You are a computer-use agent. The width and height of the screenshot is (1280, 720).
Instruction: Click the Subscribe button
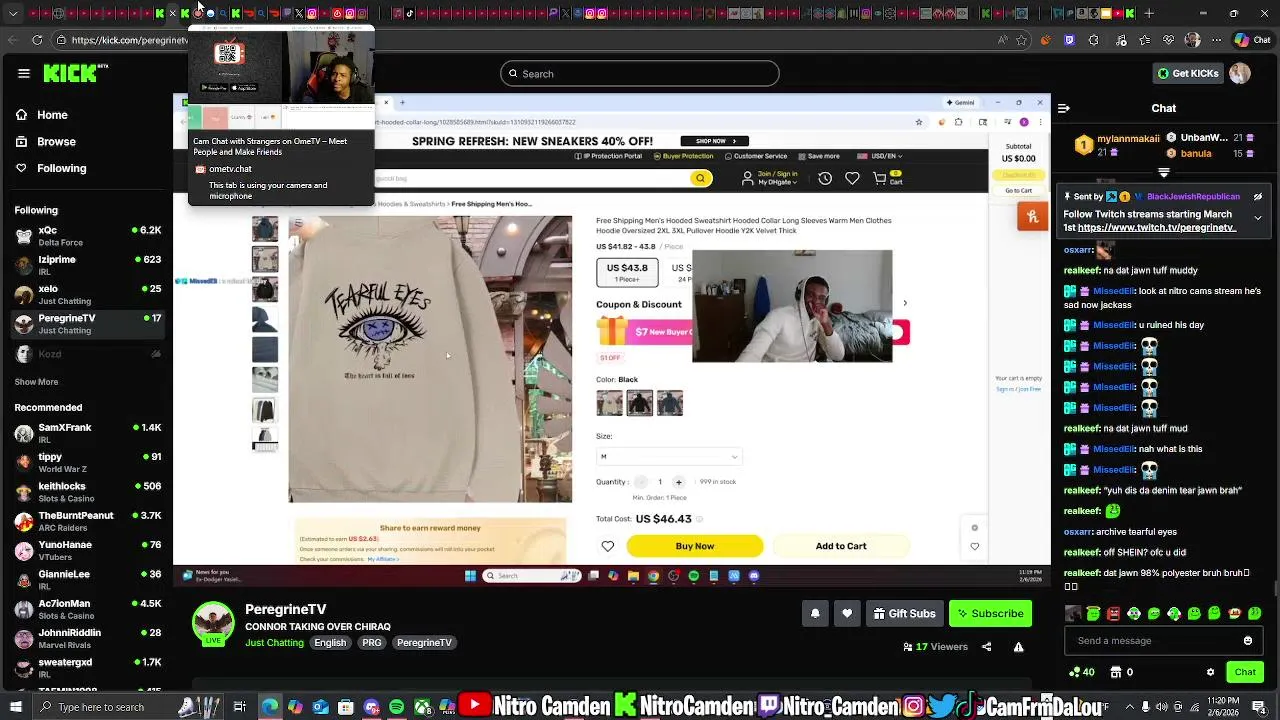(x=990, y=613)
